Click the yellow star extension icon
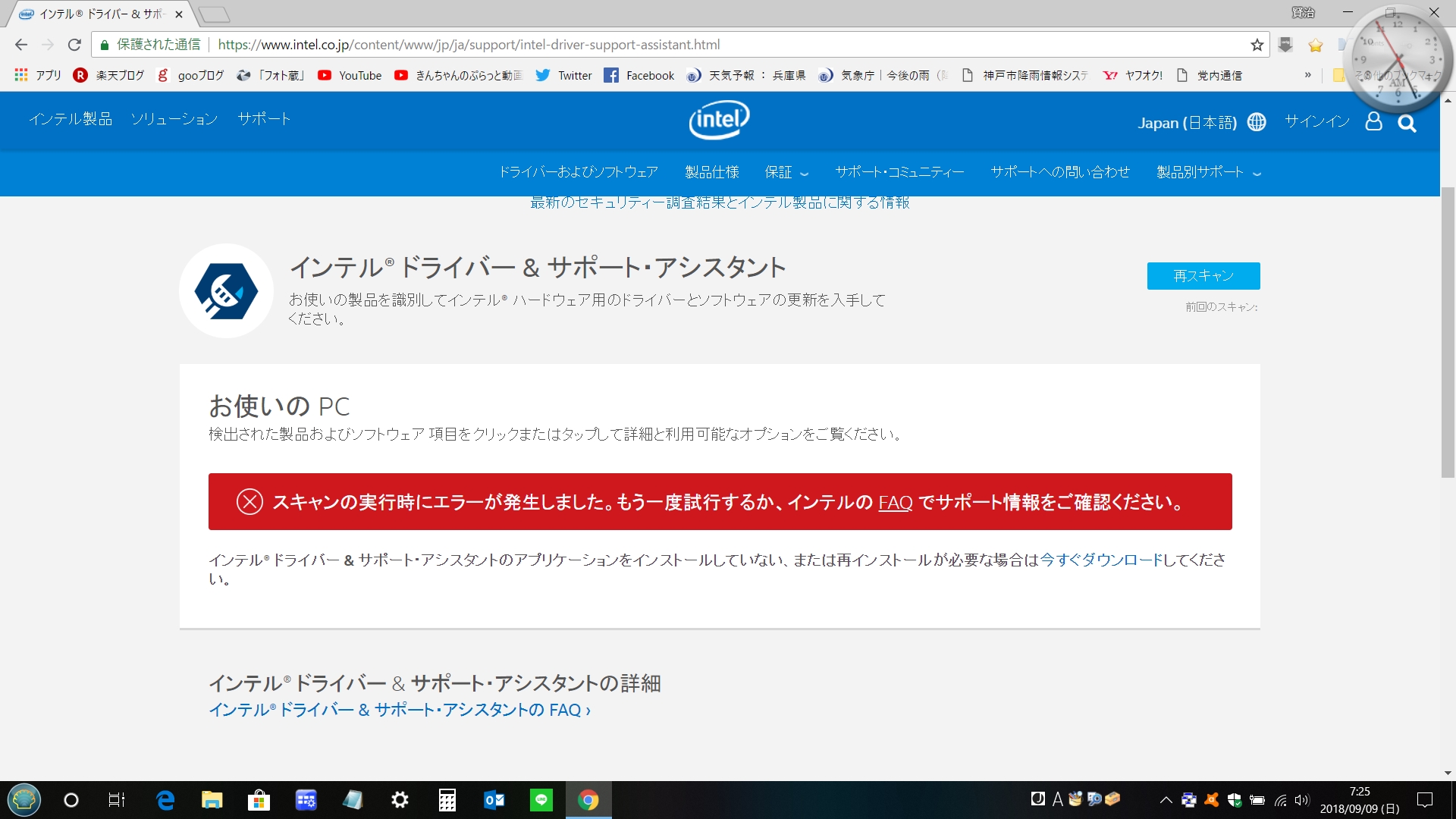This screenshot has height=819, width=1456. coord(1316,45)
